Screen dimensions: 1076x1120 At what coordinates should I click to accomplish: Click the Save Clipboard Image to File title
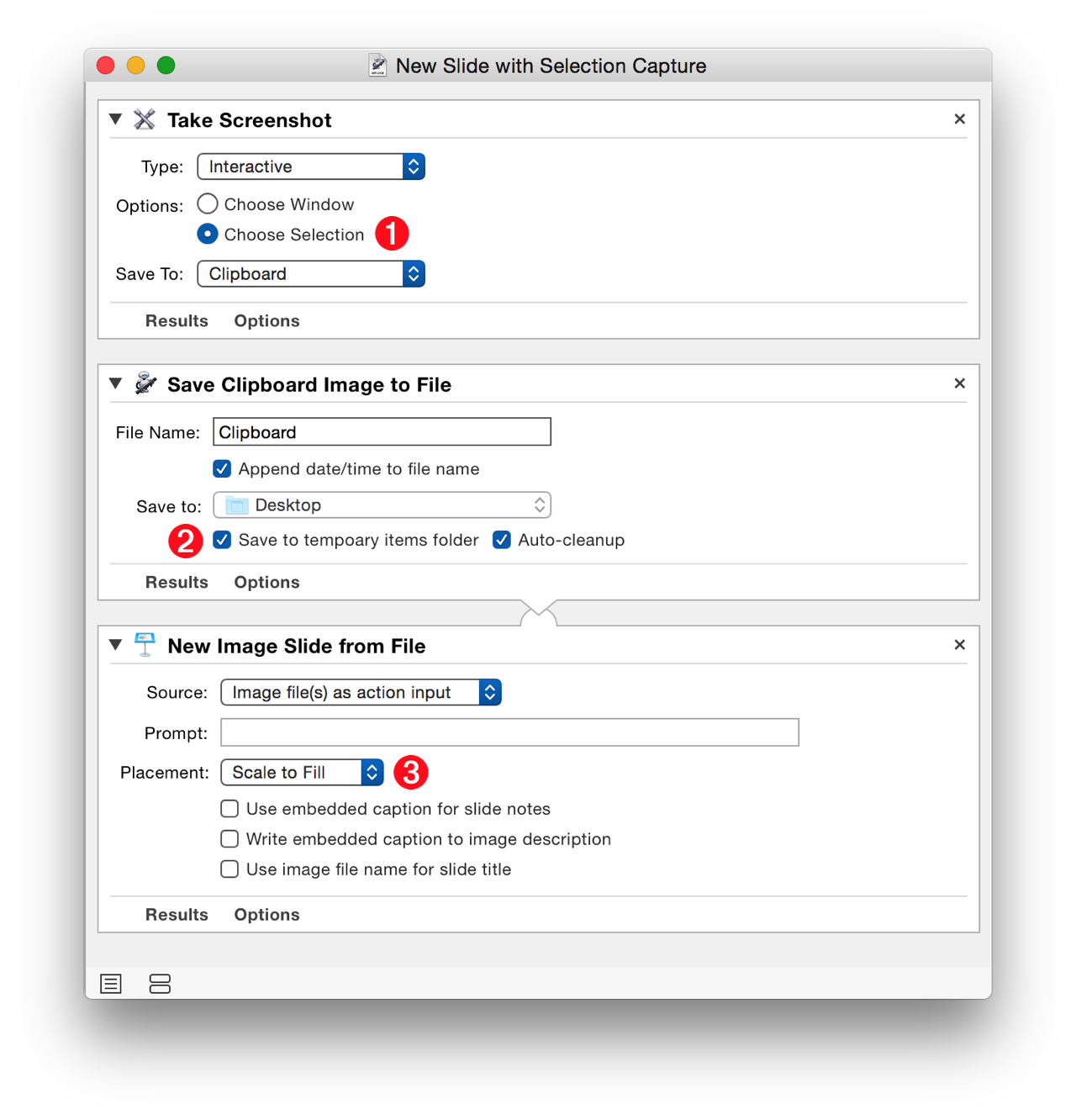pos(309,384)
